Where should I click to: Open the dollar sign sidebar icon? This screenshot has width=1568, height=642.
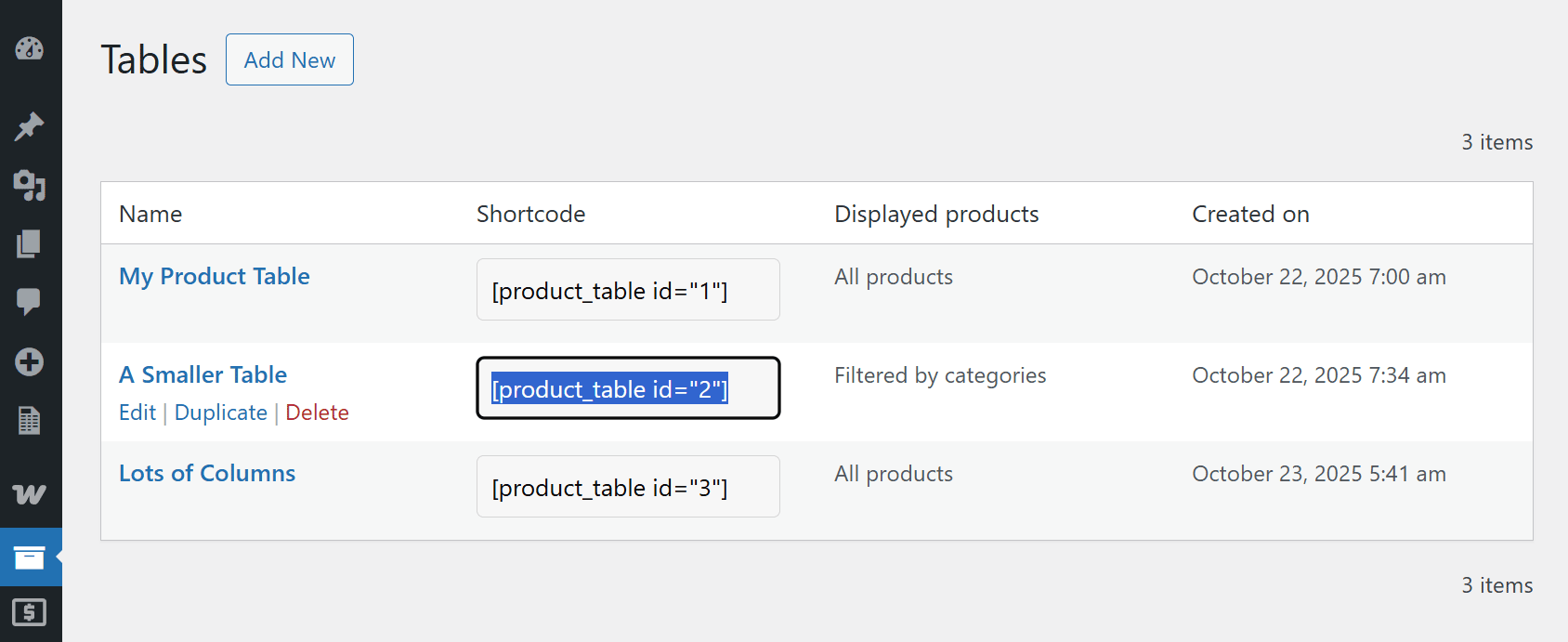[31, 613]
